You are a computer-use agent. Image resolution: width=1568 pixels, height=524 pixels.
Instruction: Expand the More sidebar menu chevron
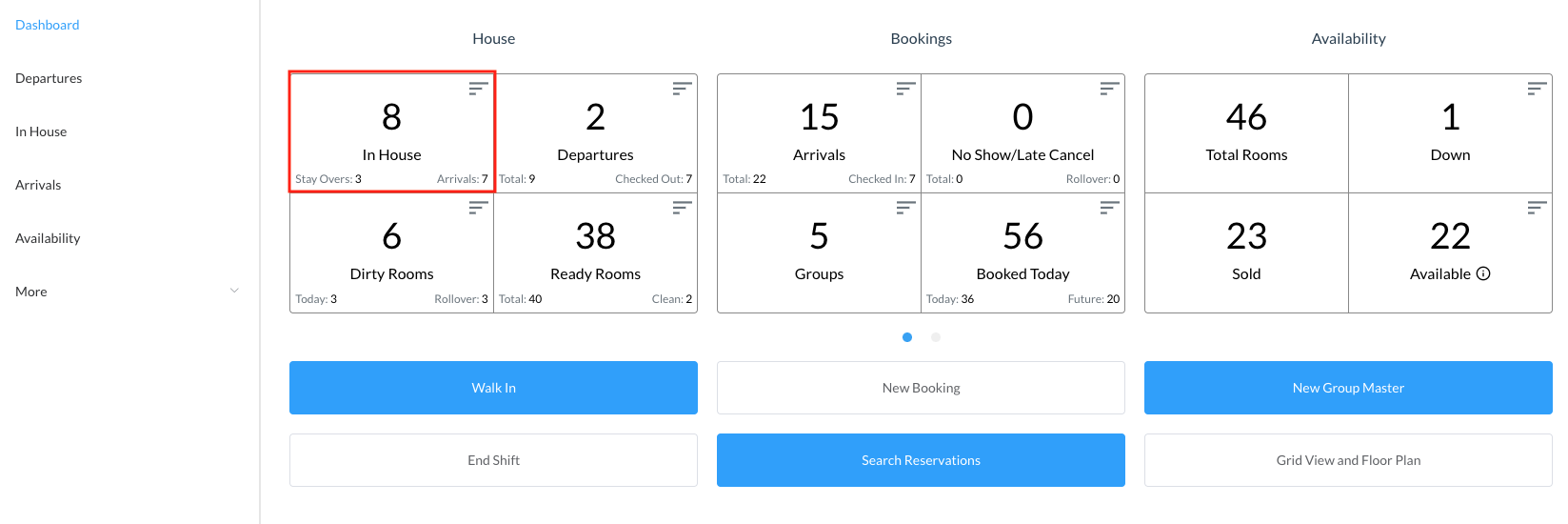234,292
